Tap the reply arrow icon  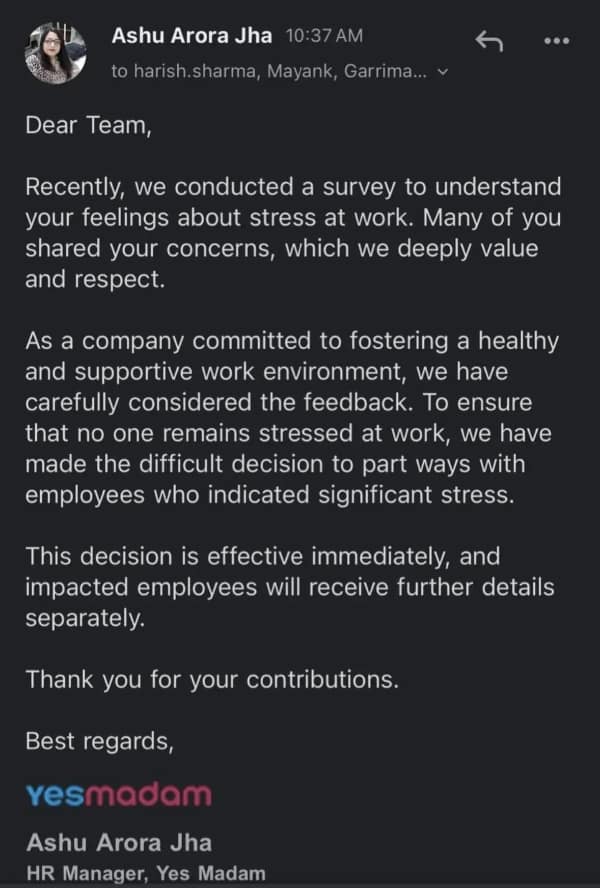click(x=489, y=41)
